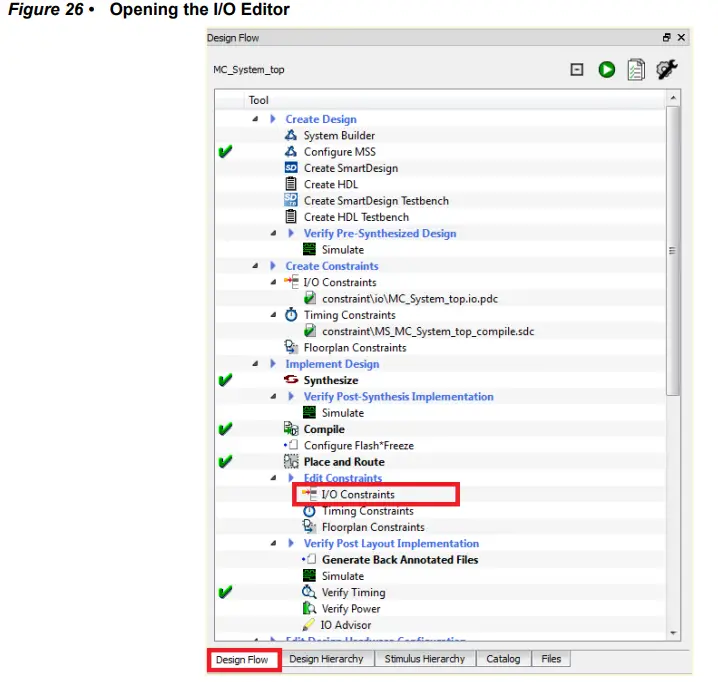Select Verify Post Layout Implementation link
The image size is (718, 682).
[x=392, y=543]
